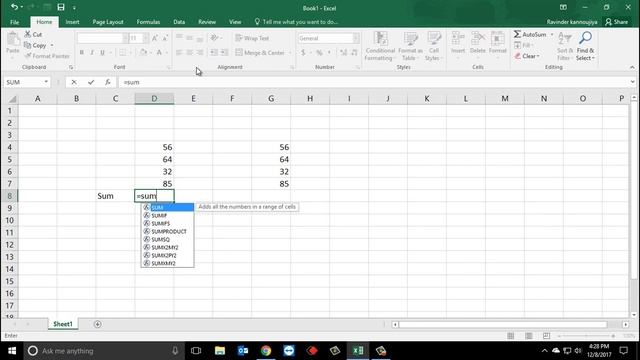Click the Tell me what you want search box

(x=296, y=22)
